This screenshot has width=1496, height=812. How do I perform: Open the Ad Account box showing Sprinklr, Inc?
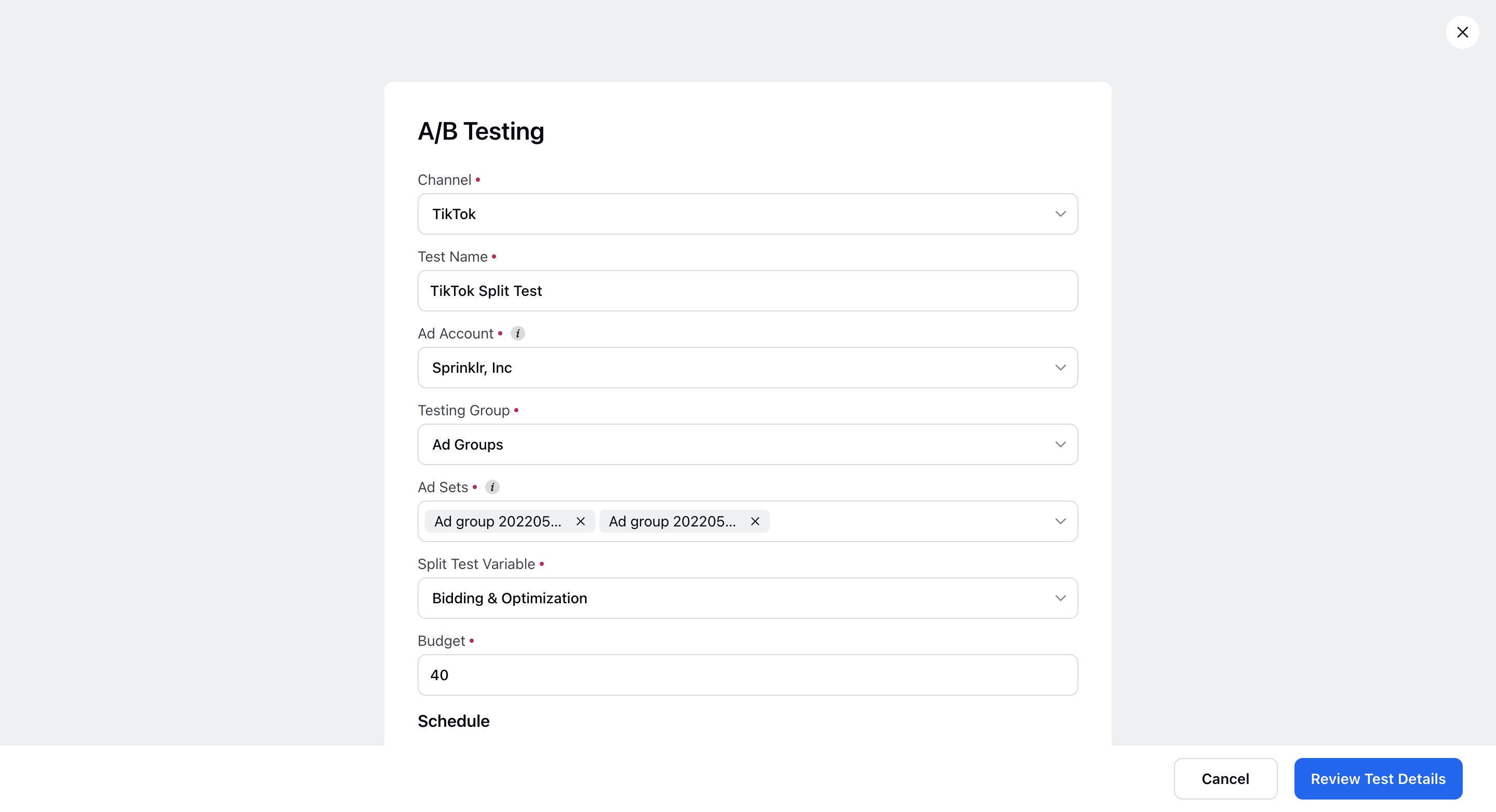tap(747, 368)
